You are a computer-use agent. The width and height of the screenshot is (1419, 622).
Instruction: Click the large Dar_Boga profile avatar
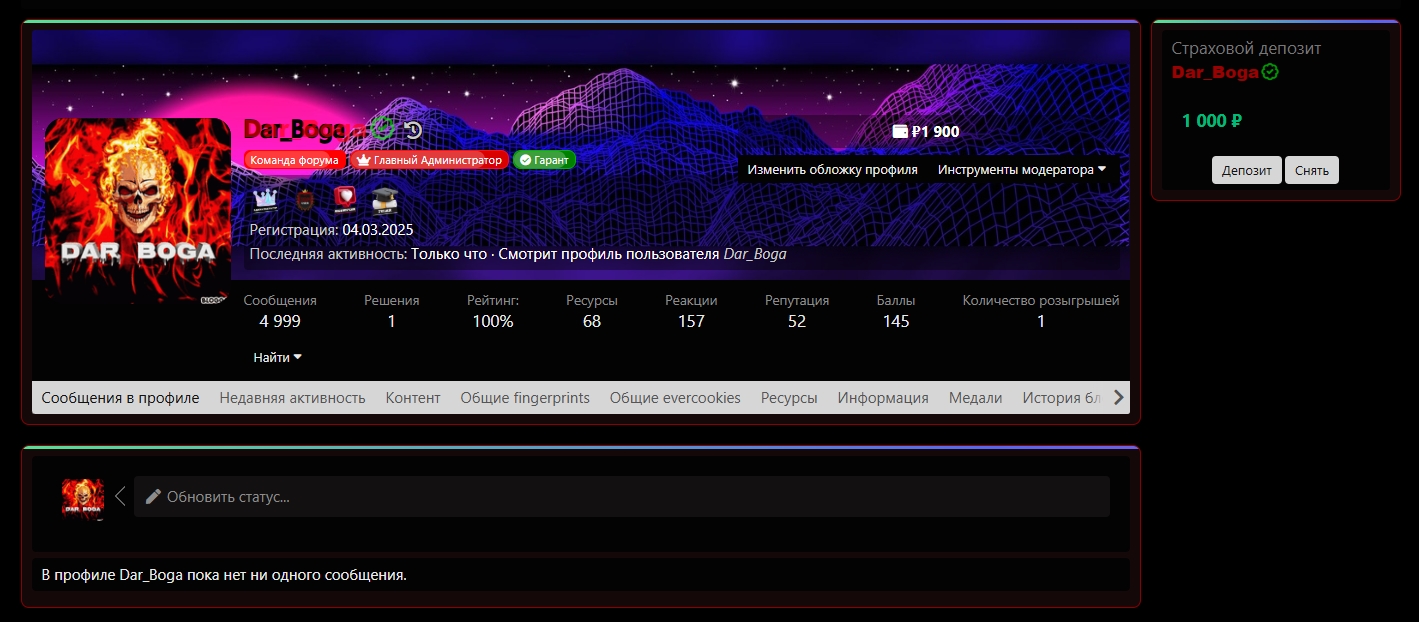point(138,210)
